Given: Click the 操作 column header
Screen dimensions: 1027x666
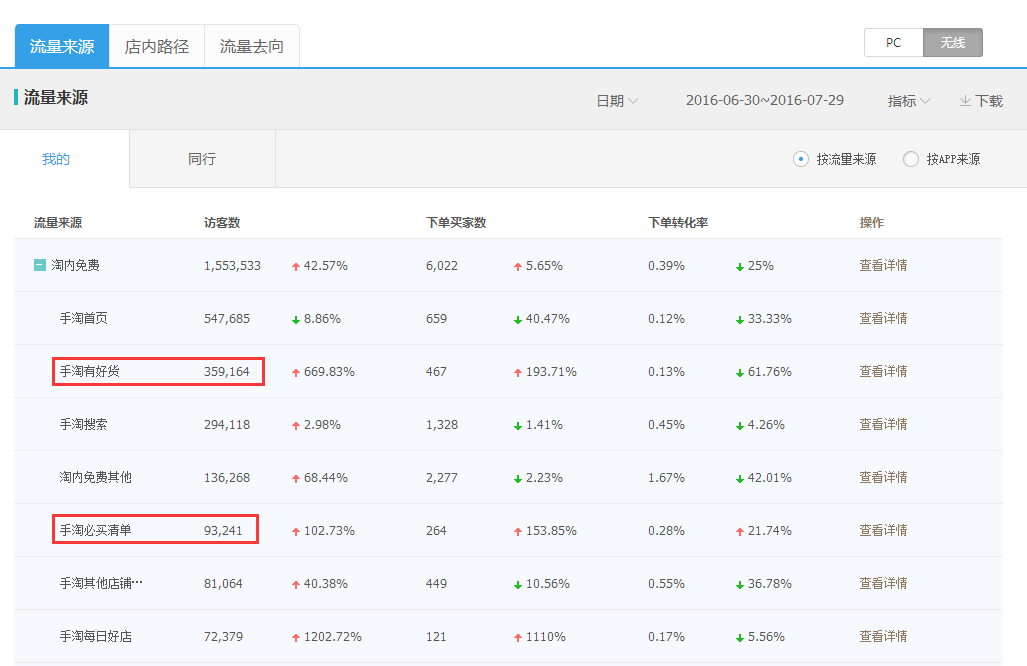Looking at the screenshot, I should (x=872, y=223).
